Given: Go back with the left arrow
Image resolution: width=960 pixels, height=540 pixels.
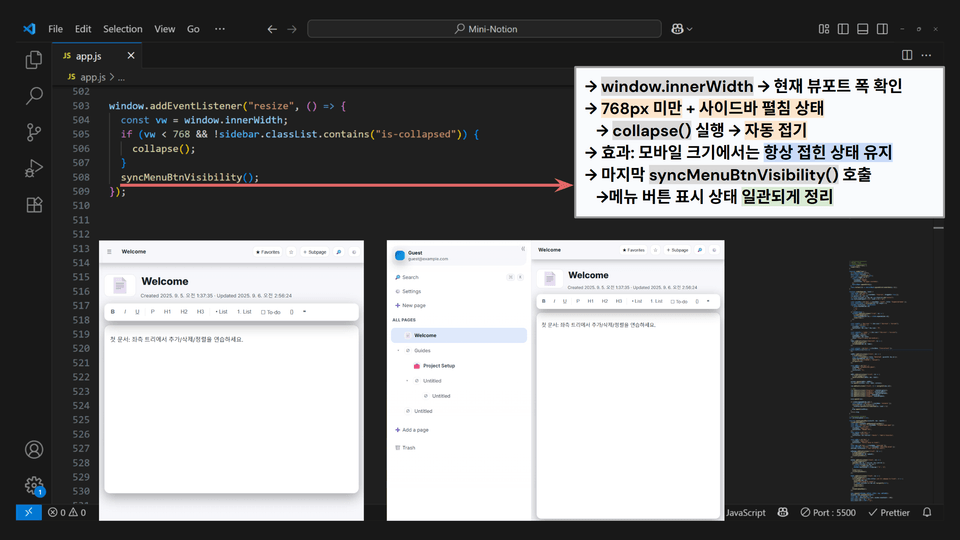Looking at the screenshot, I should point(272,29).
